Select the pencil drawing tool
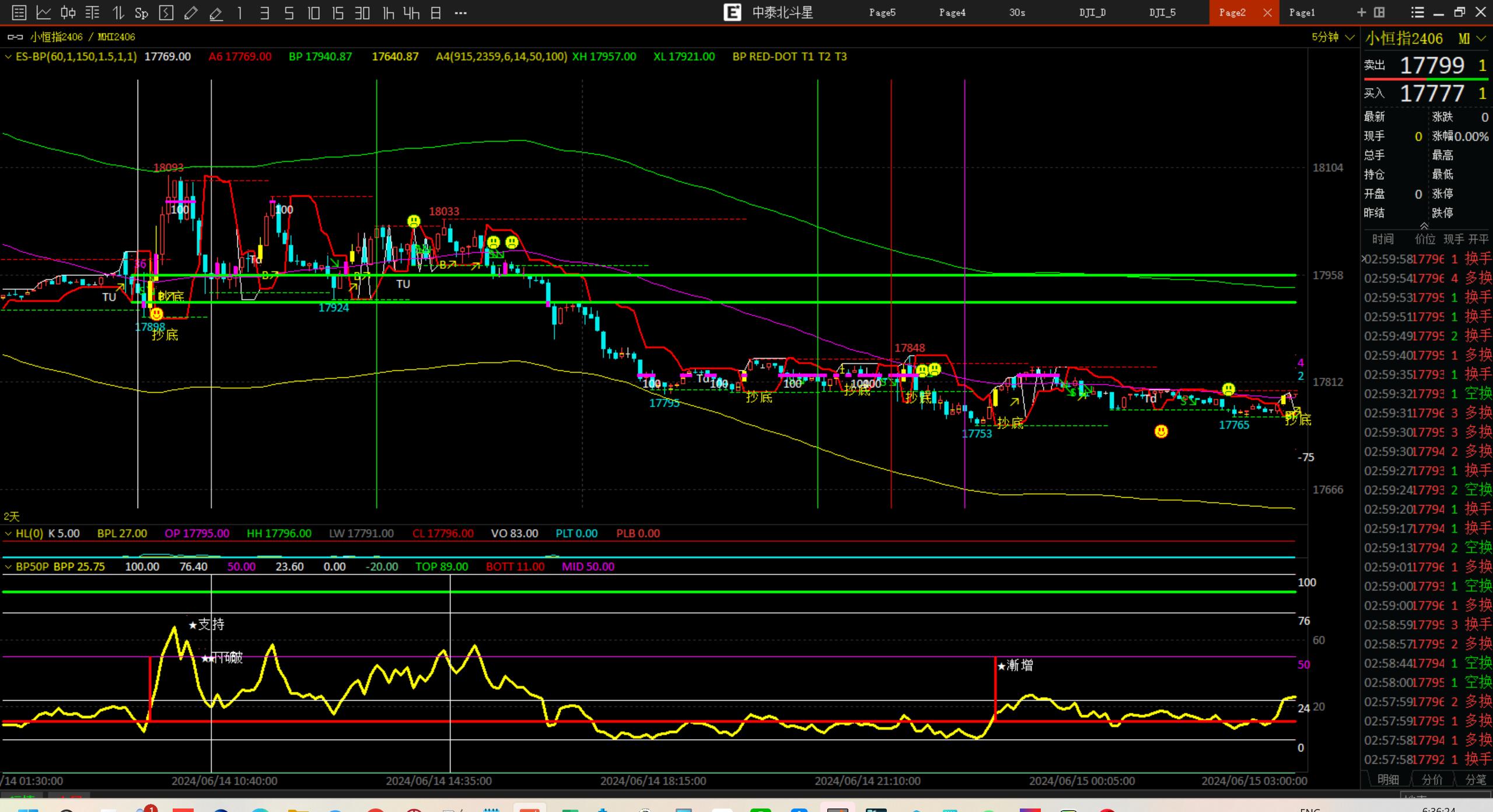 point(191,12)
